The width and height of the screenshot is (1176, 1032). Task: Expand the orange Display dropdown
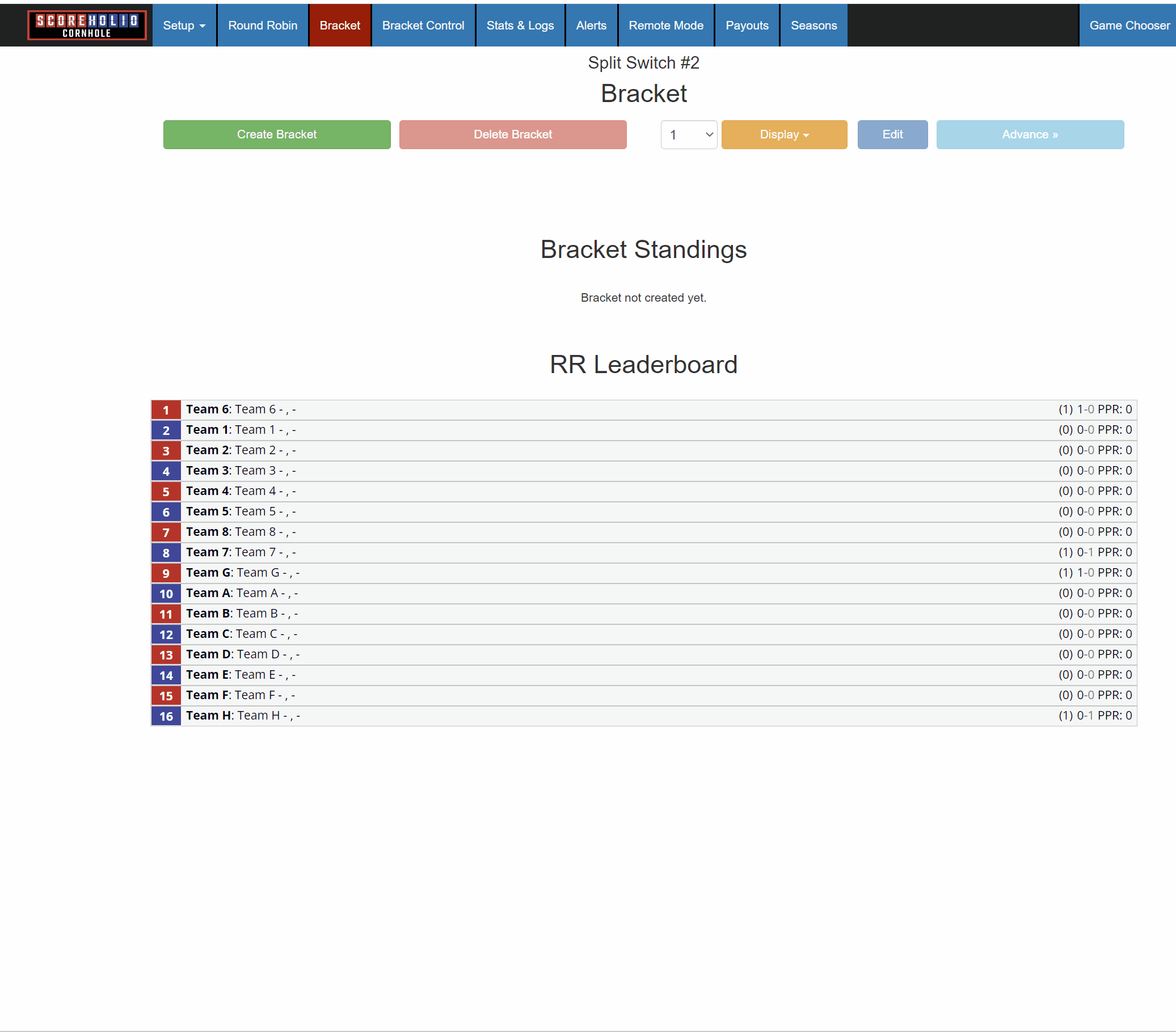click(783, 134)
